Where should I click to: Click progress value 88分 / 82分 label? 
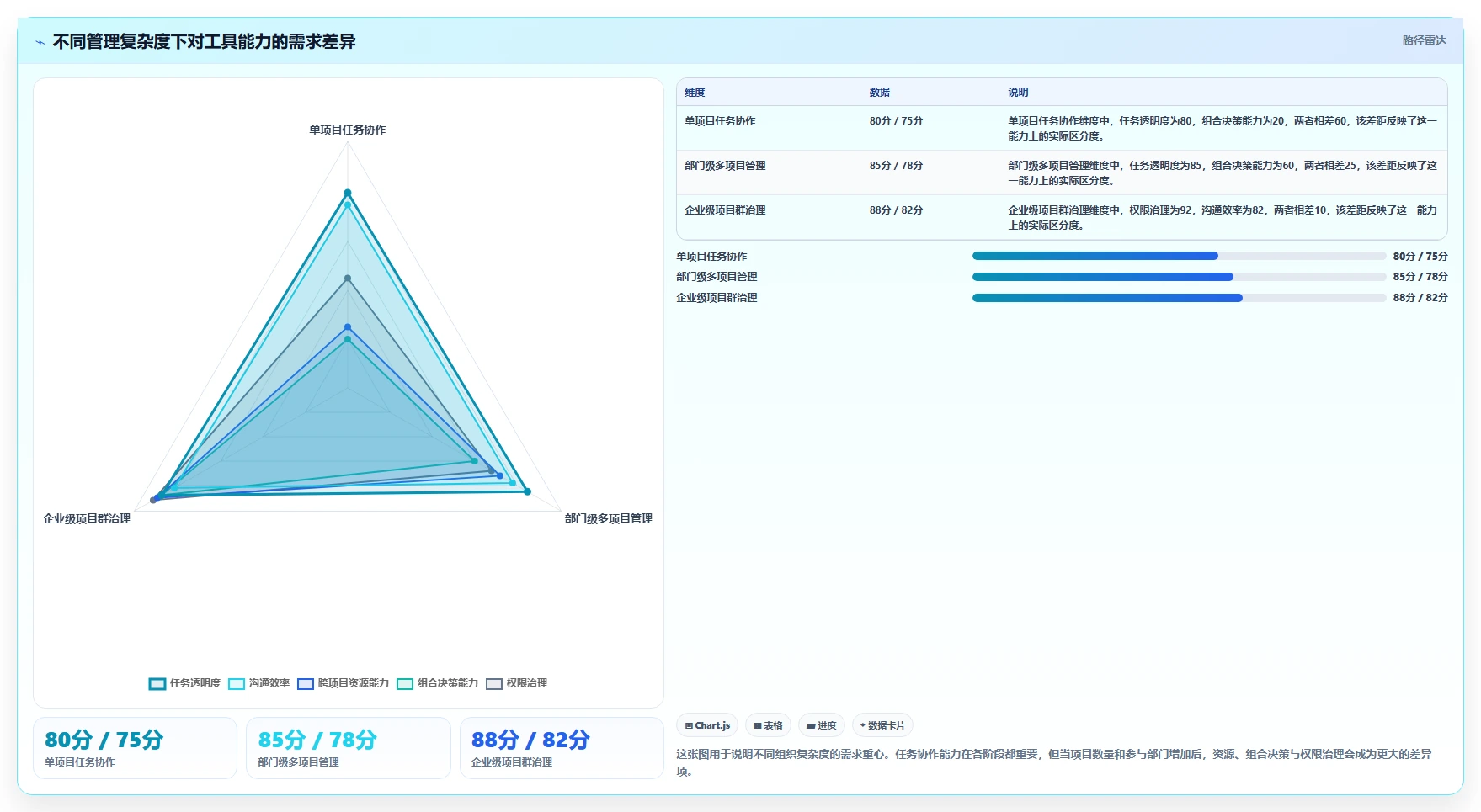tap(1420, 298)
